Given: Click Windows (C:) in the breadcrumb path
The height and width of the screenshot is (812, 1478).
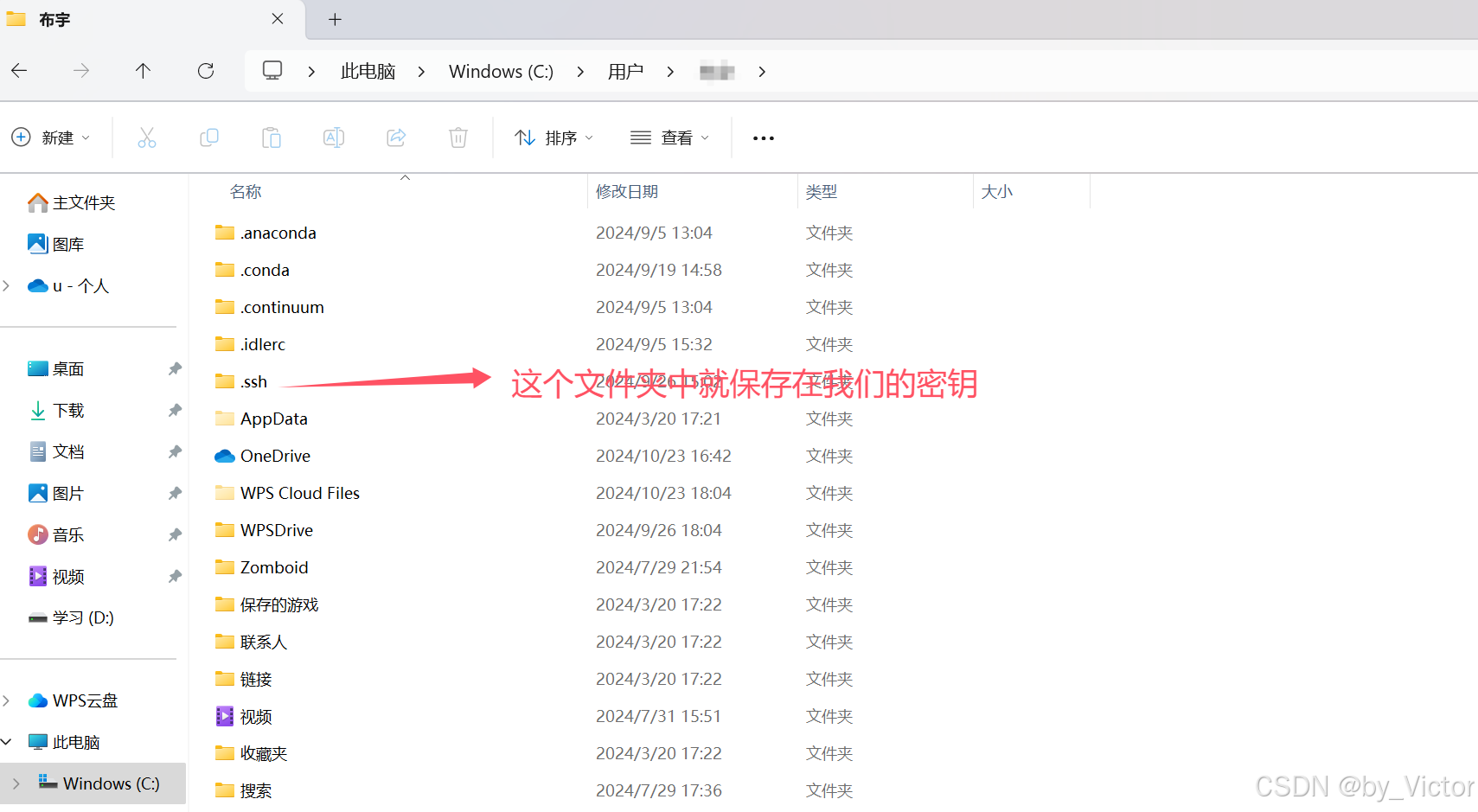Looking at the screenshot, I should pos(500,71).
